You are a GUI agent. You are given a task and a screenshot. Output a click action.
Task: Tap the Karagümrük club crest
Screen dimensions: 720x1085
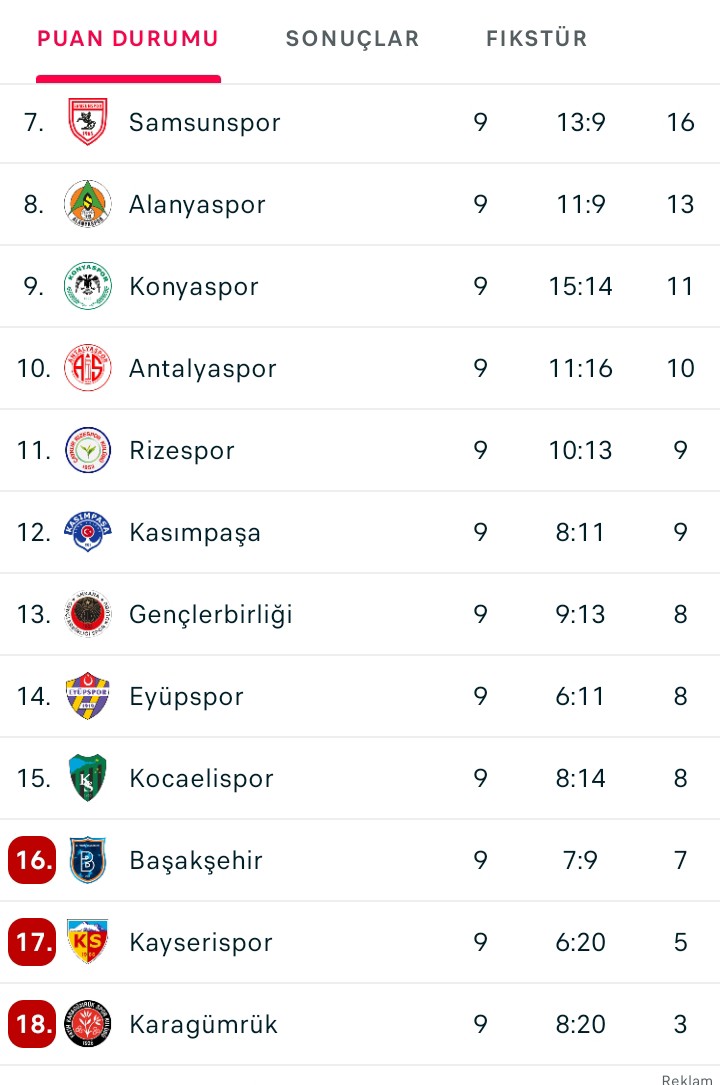[x=88, y=1024]
